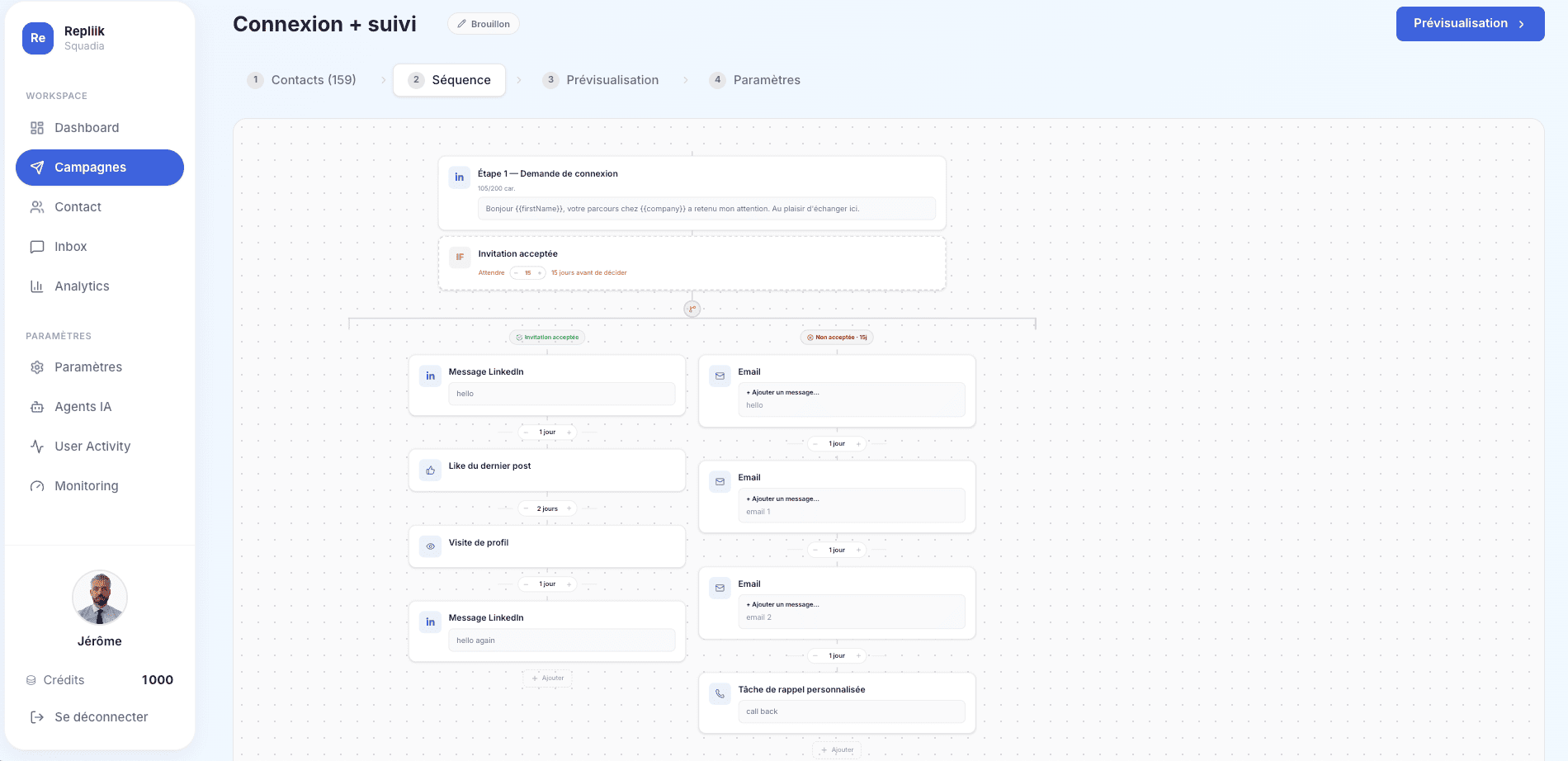Decrease the delay before the 'email 2' card
Screen dimensions: 1568x761
[x=815, y=550]
